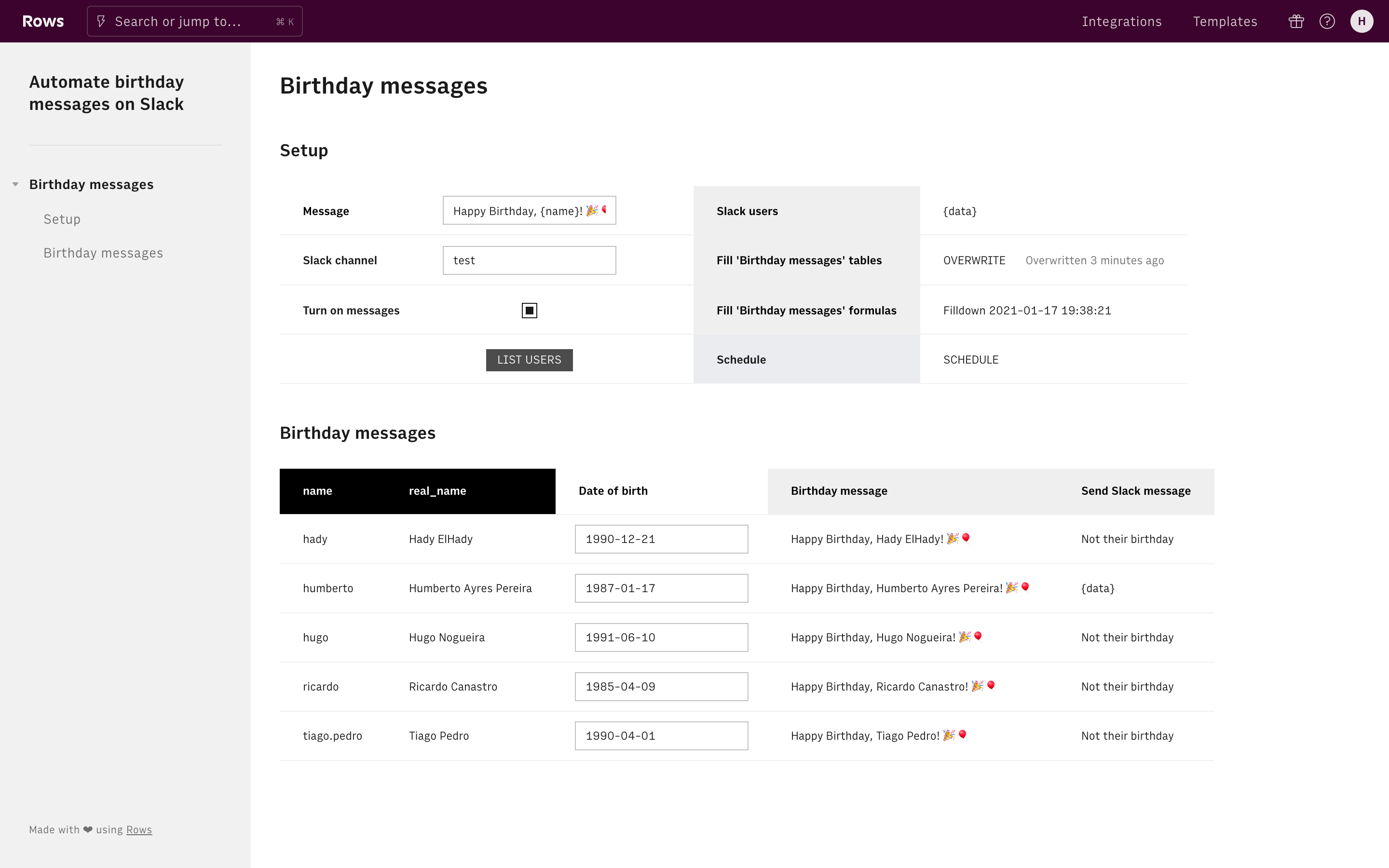The height and width of the screenshot is (868, 1389).
Task: Click the {data} cell in humberto's row
Action: [1097, 588]
